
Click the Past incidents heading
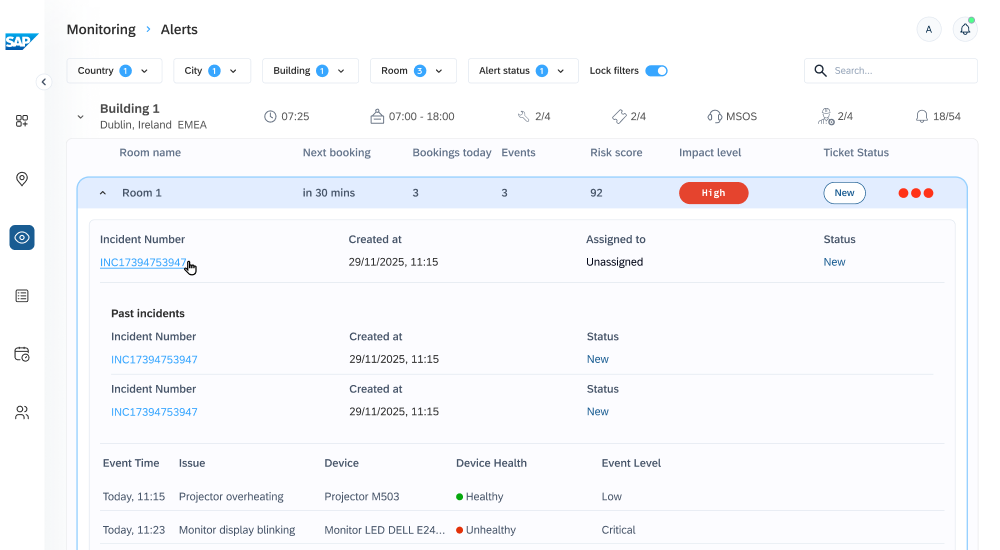148,313
